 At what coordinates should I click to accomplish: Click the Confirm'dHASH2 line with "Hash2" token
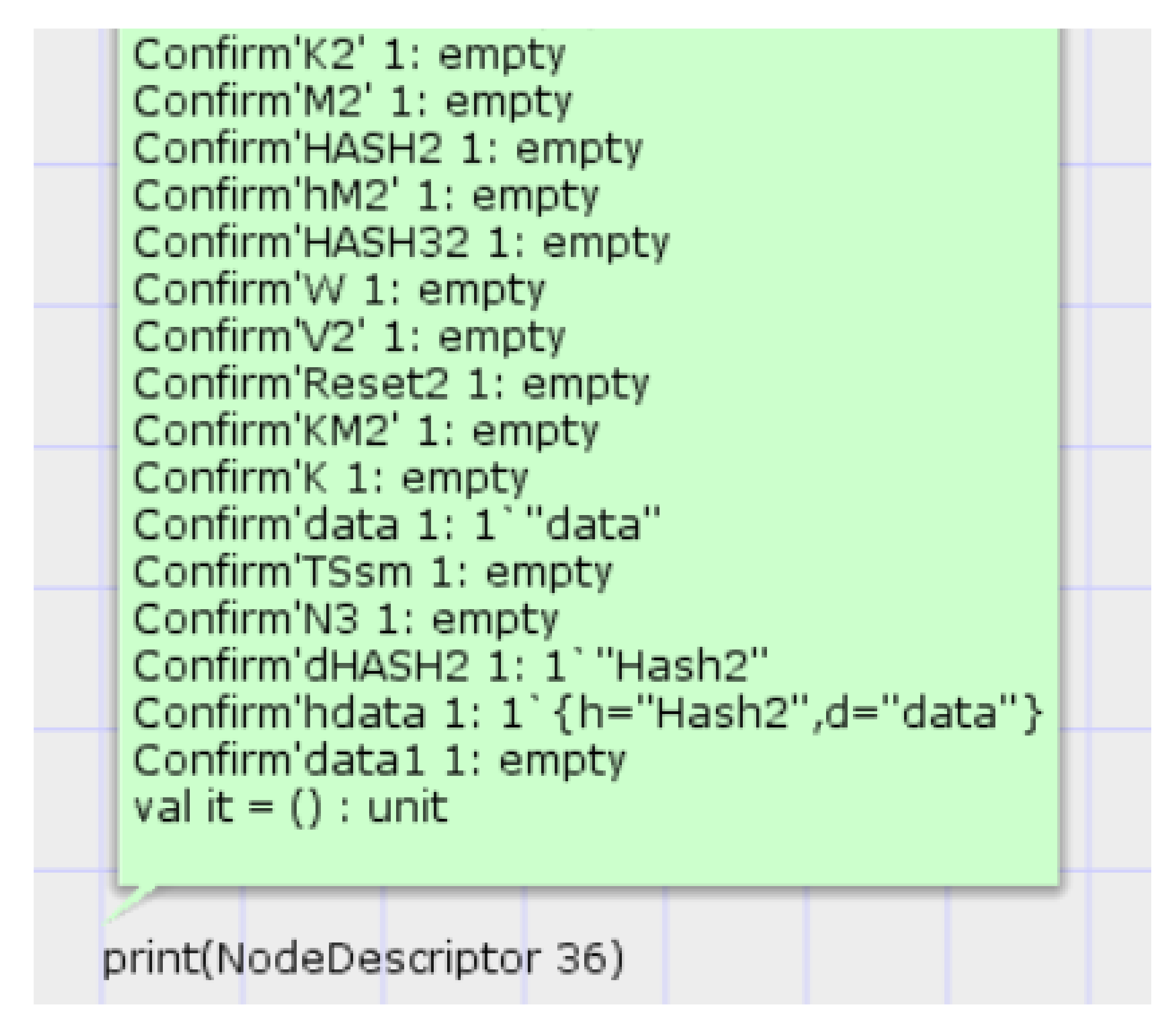pos(450,667)
